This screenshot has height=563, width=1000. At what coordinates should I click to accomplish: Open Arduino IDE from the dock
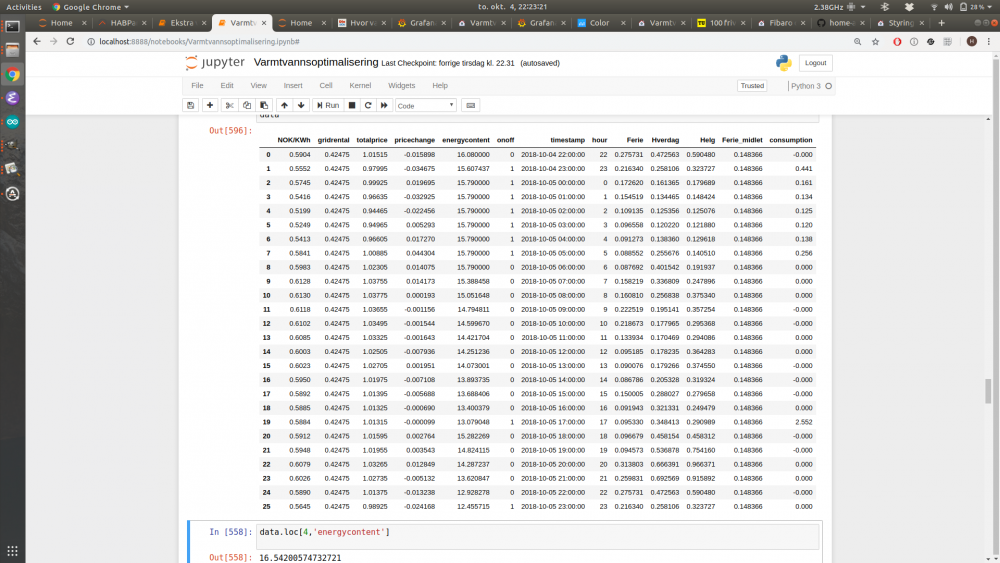(x=12, y=122)
